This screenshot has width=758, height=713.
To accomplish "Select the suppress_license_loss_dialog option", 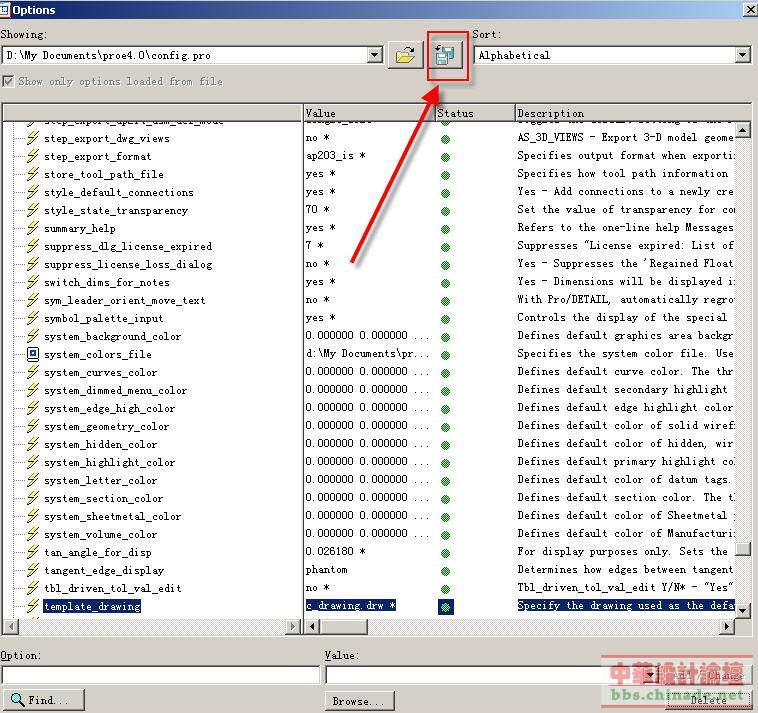I will click(128, 264).
